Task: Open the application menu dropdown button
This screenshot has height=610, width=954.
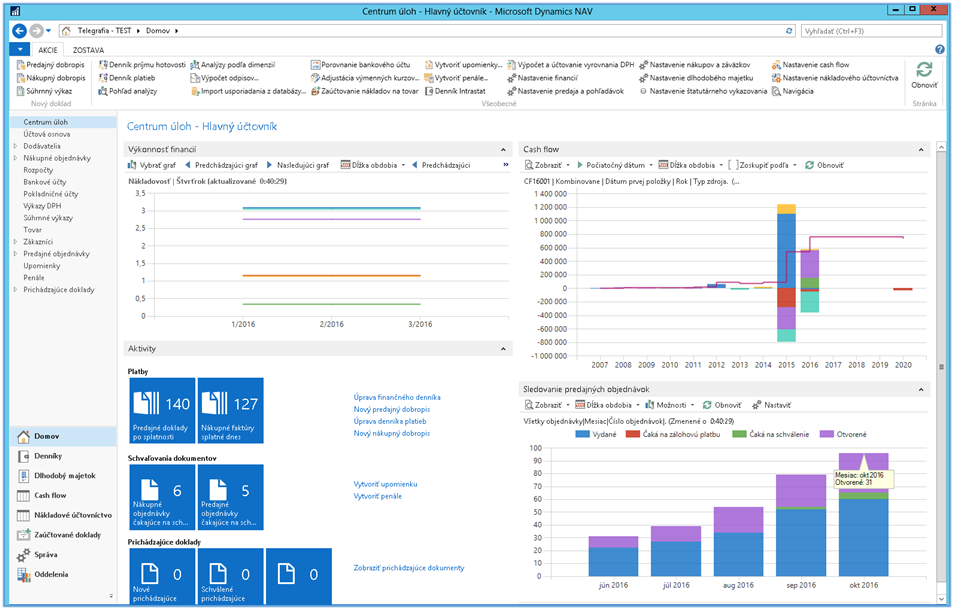Action: click(x=20, y=50)
